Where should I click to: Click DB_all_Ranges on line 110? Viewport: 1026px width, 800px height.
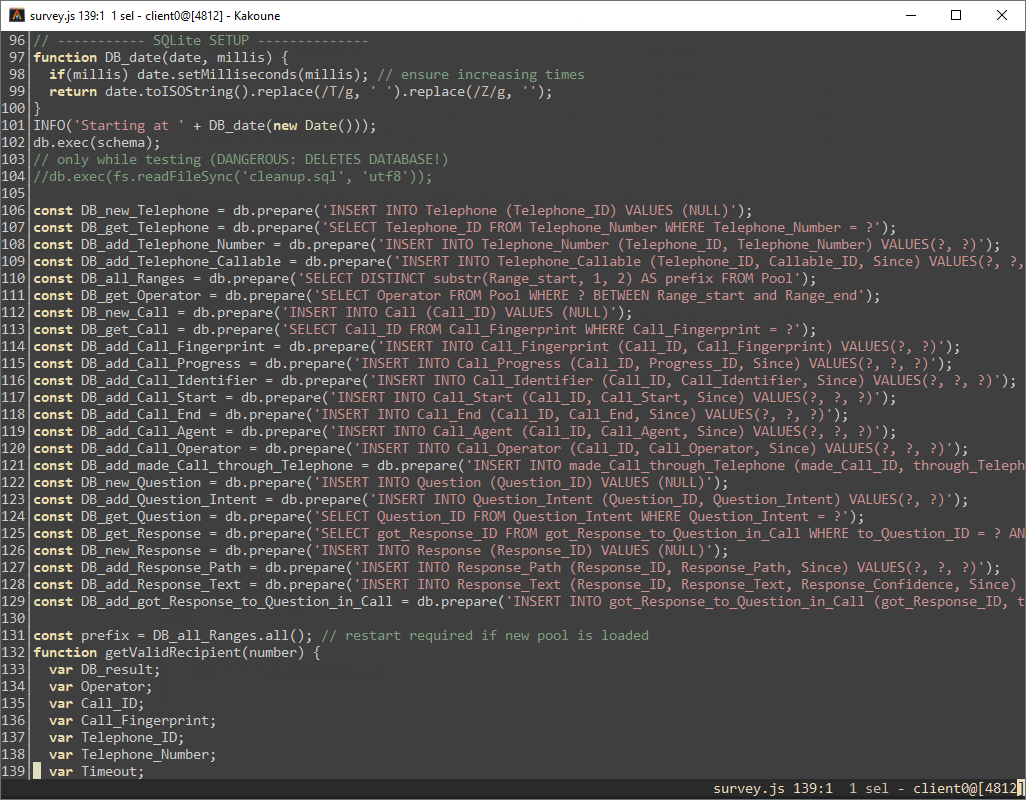coord(133,279)
